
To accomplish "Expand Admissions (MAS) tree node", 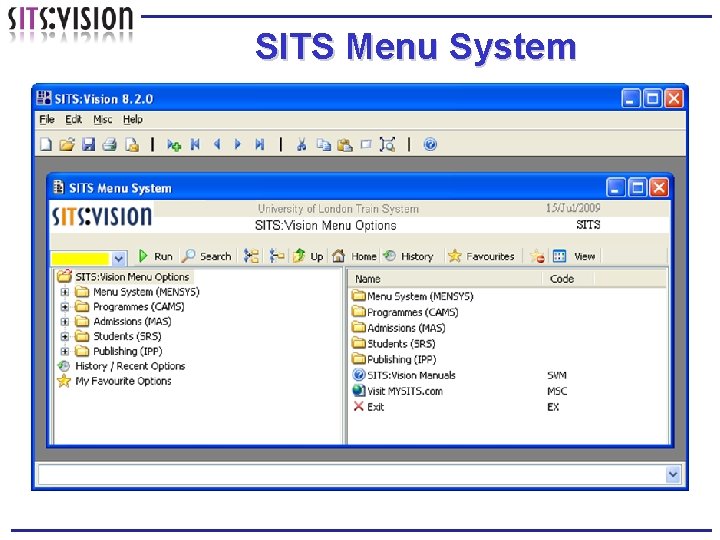I will point(65,321).
